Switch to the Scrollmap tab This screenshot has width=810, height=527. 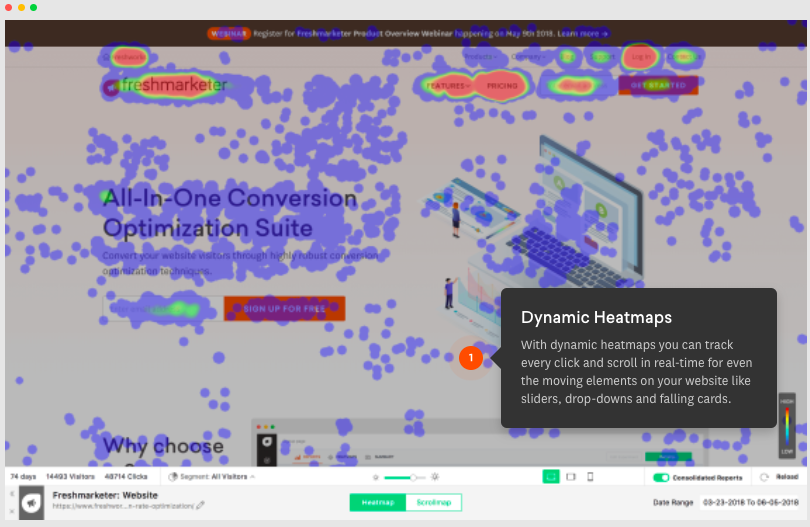433,502
